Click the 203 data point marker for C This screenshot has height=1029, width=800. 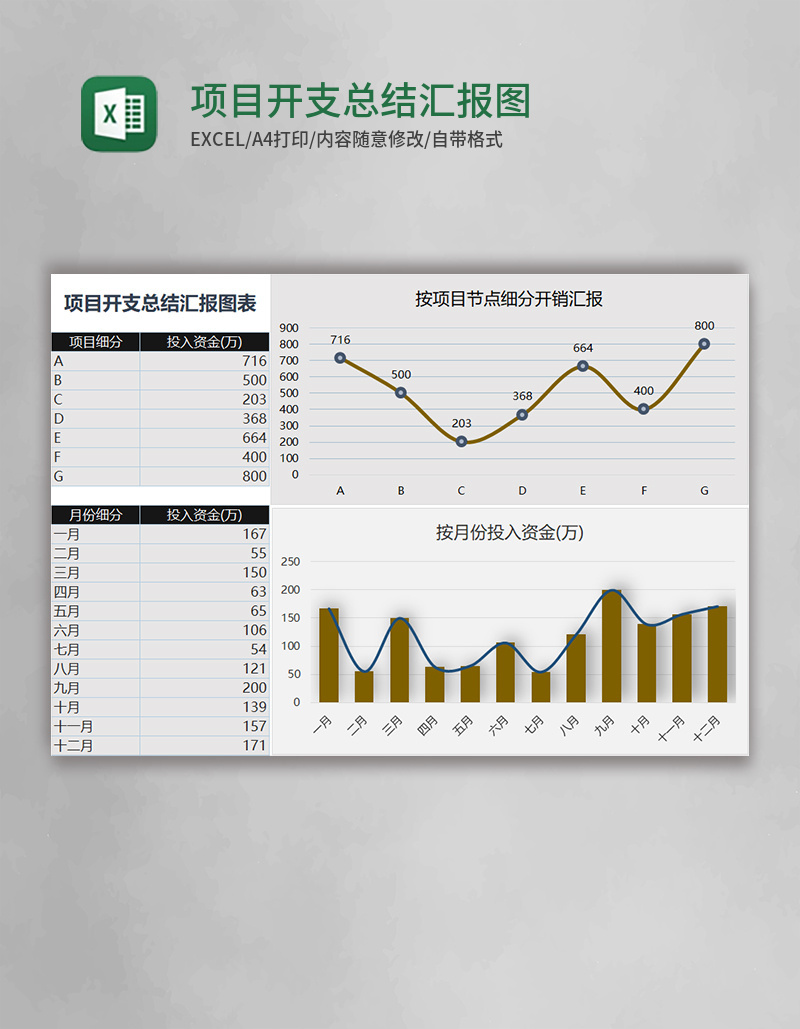[461, 440]
